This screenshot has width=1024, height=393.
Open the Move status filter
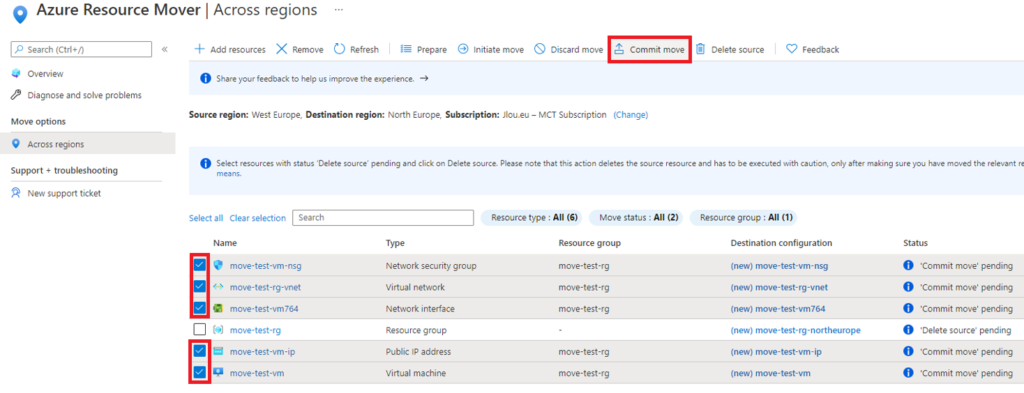point(635,218)
